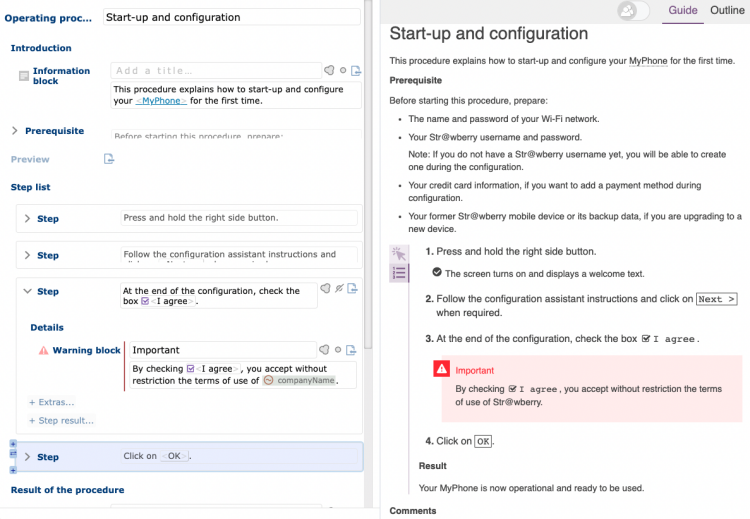Click the red Important warning icon in the guide
This screenshot has height=519, width=750.
pyautogui.click(x=441, y=369)
